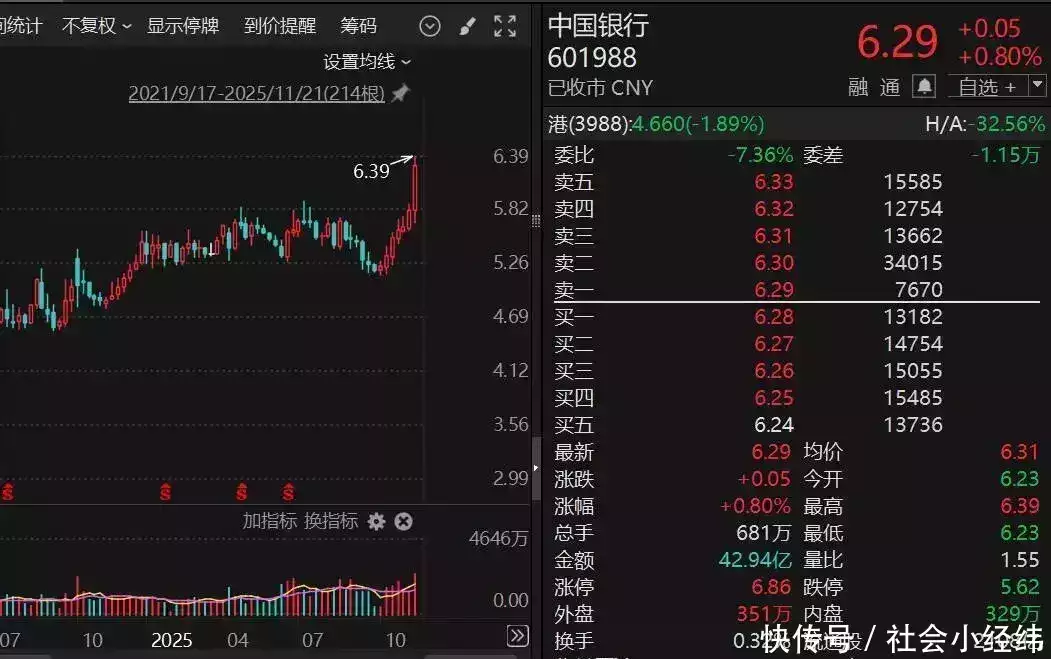The image size is (1051, 659).
Task: Remove the volume indicator with the X icon
Action: (403, 522)
